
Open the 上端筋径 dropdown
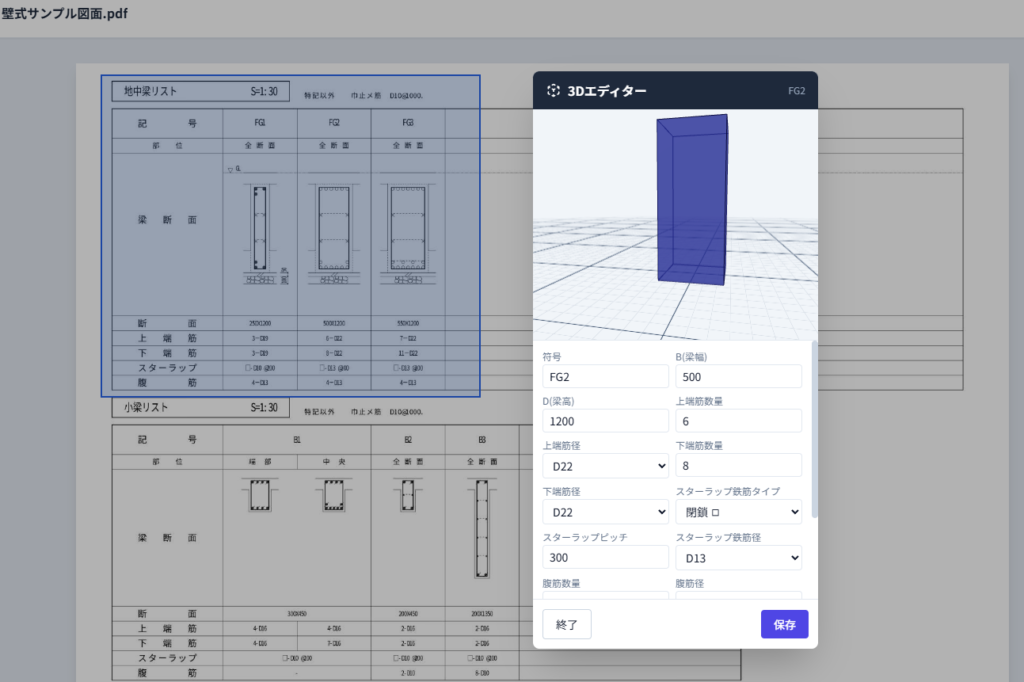click(x=605, y=466)
